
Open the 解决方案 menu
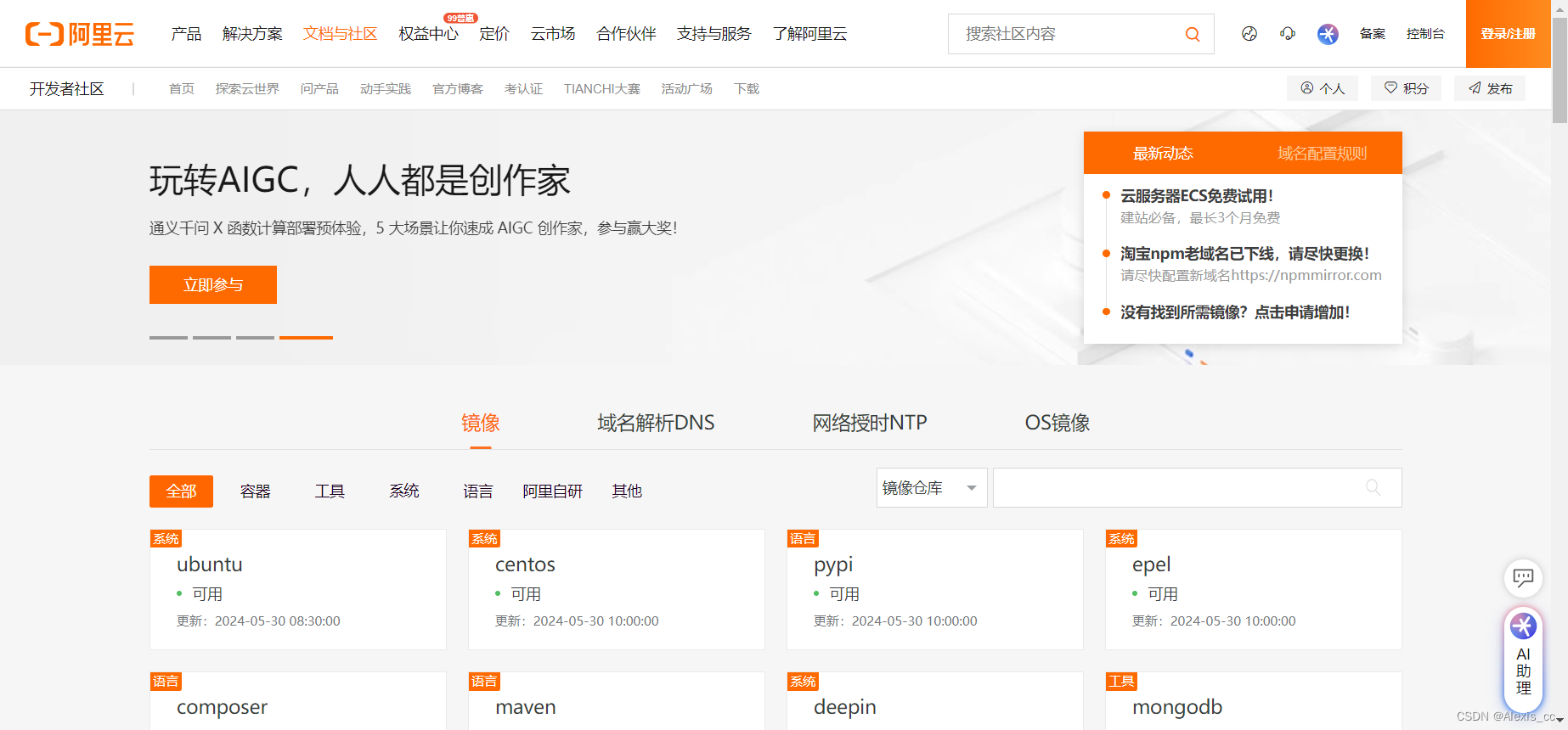click(x=252, y=34)
